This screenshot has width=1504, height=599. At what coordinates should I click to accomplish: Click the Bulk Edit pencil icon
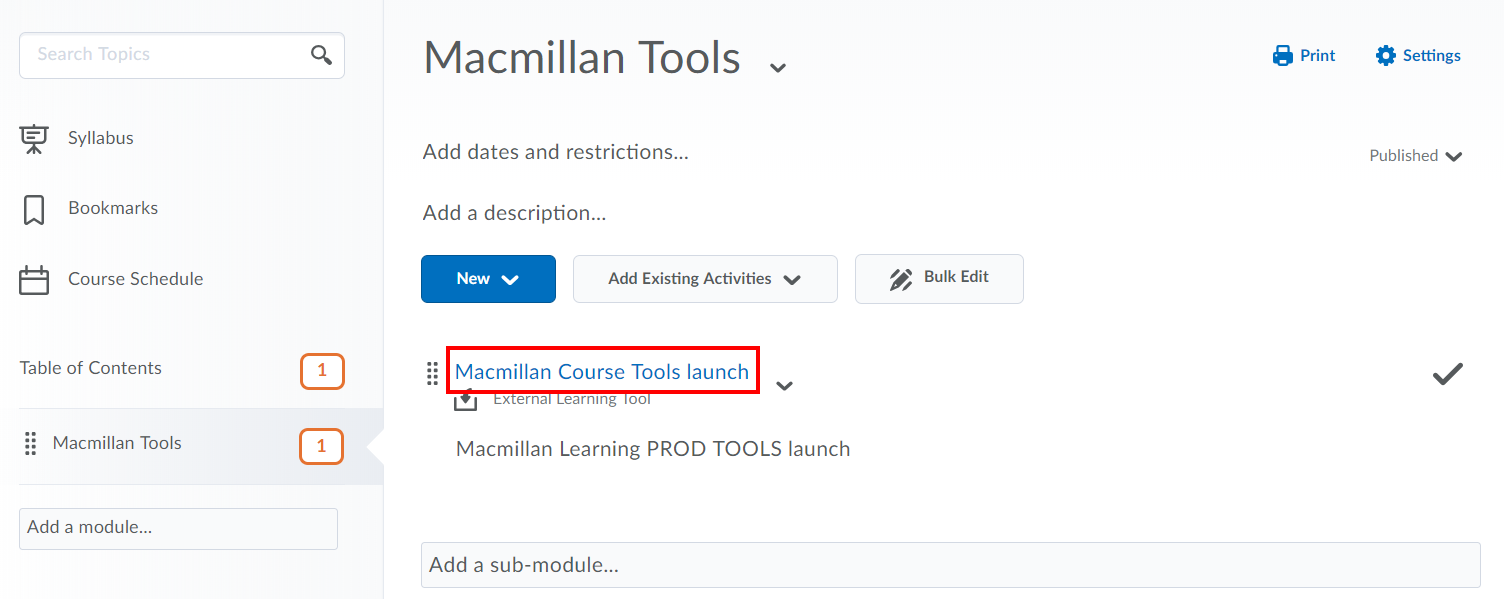click(x=901, y=278)
